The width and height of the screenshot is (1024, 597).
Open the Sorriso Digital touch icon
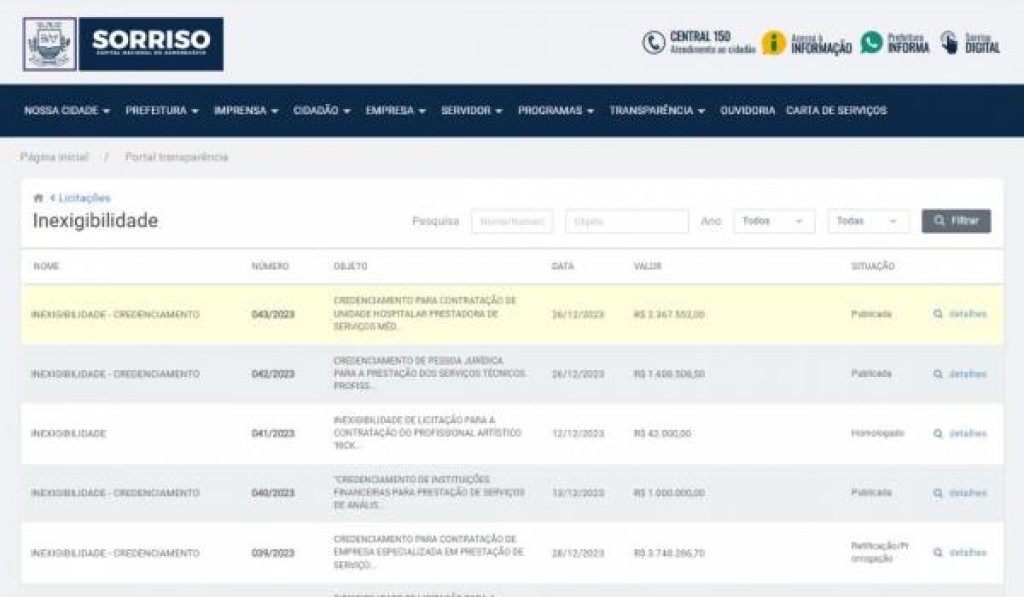[949, 42]
